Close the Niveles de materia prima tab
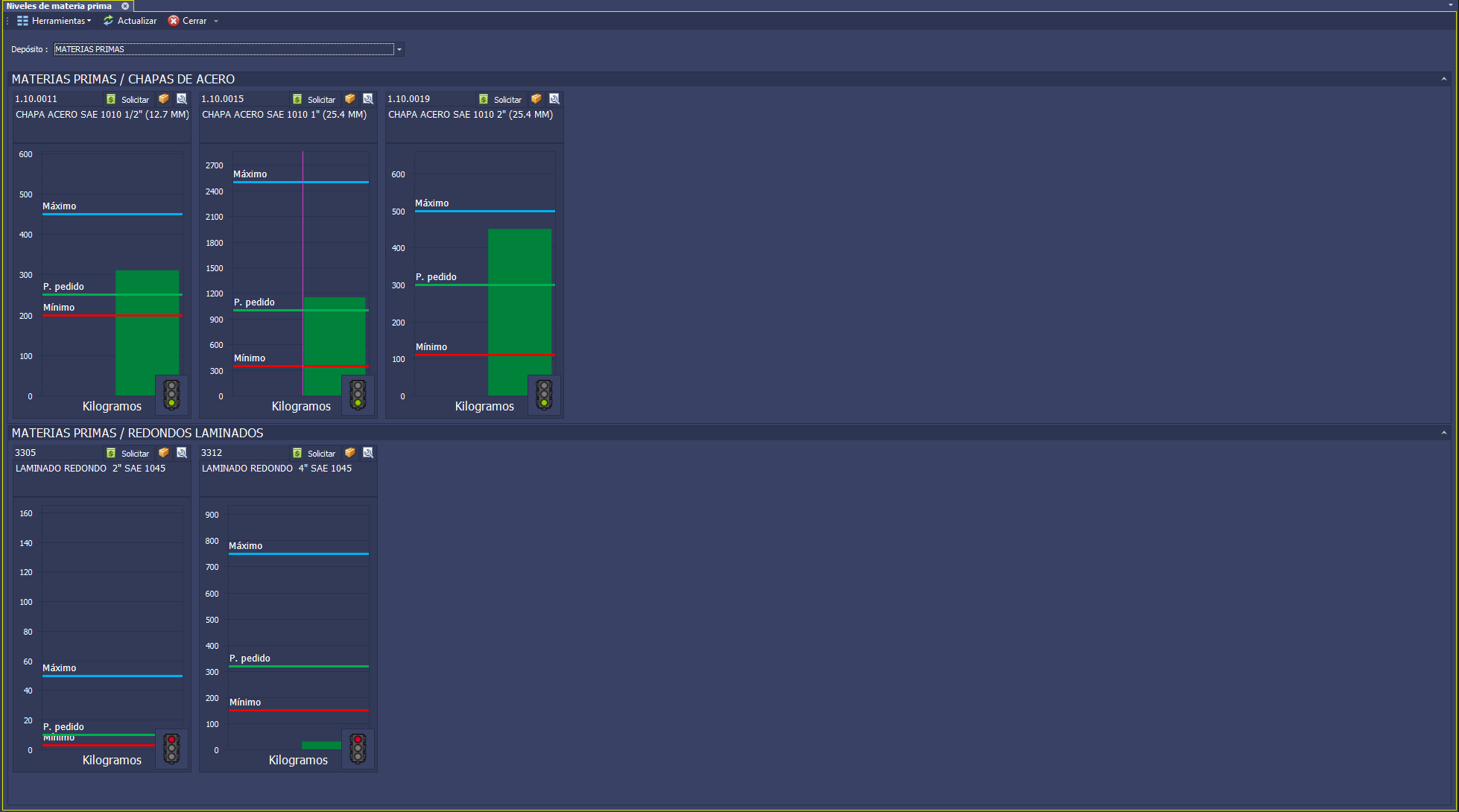 125,6
